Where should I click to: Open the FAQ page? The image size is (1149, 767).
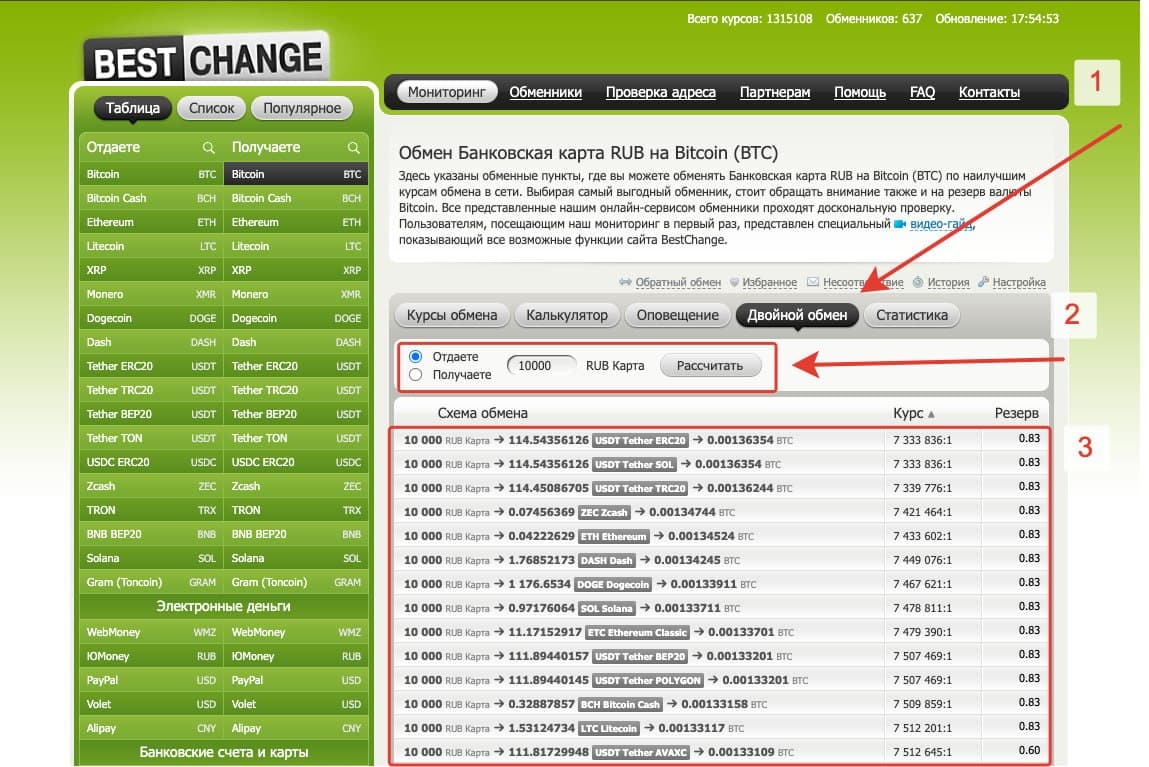(x=923, y=92)
